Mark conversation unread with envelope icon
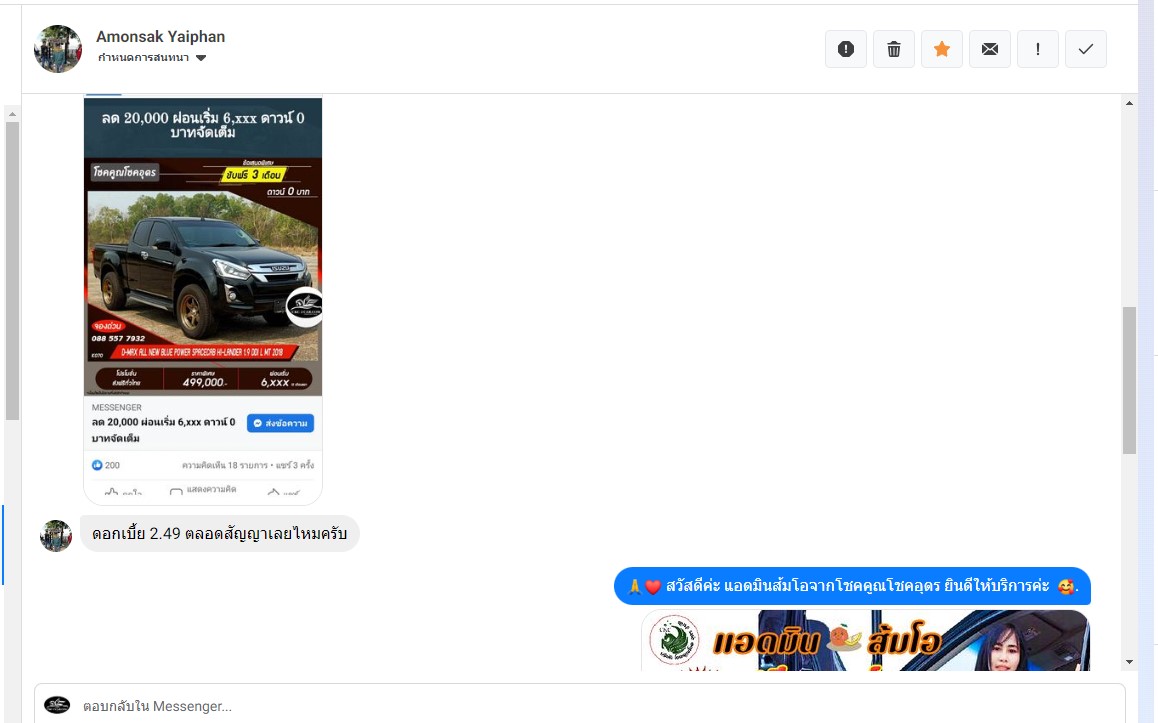 990,49
